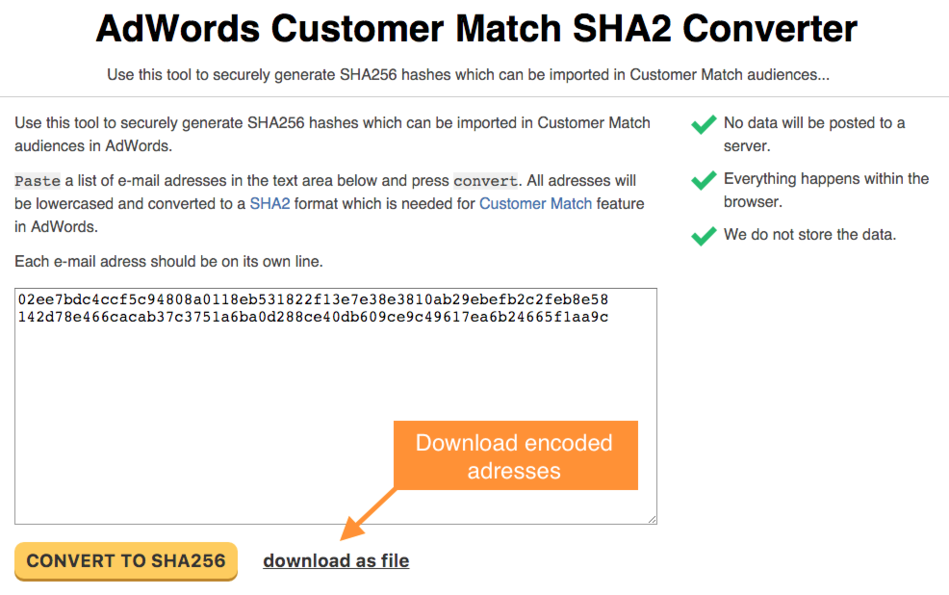This screenshot has height=595, width=949.
Task: Click the first hash line starting with 02ee7bdc
Action: click(x=312, y=300)
